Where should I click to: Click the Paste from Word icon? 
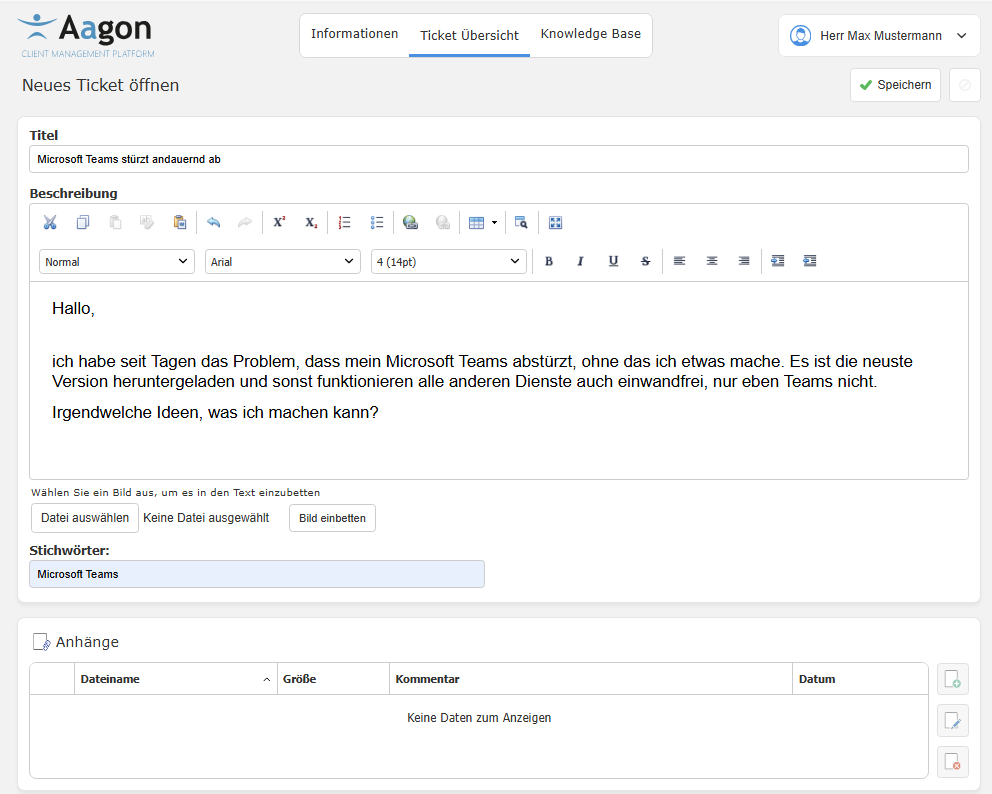pos(179,222)
